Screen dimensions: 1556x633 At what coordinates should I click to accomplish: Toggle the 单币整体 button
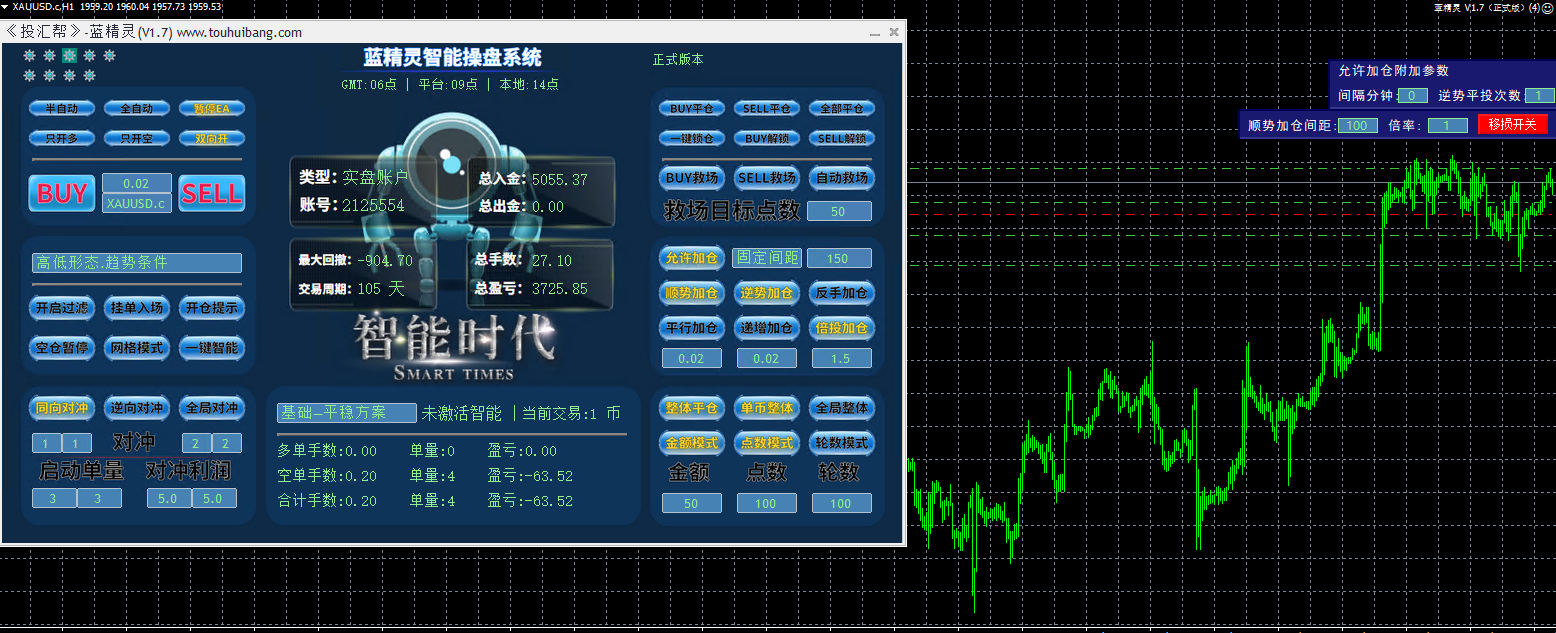pyautogui.click(x=767, y=408)
